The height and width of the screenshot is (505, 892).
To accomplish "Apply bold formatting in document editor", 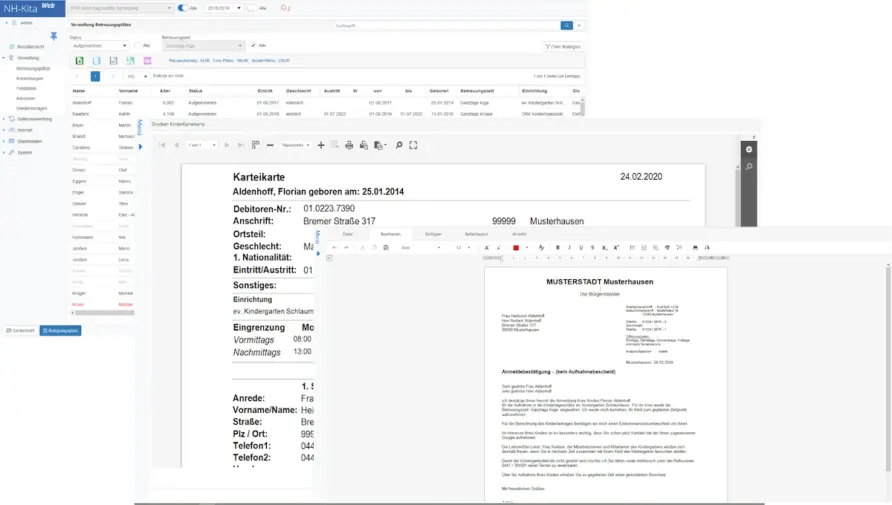I will click(557, 247).
